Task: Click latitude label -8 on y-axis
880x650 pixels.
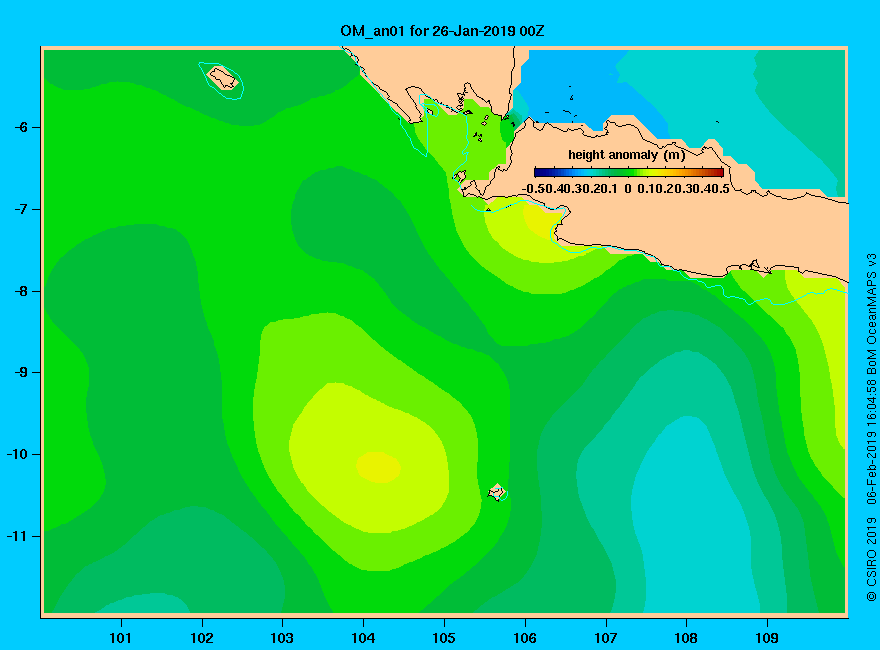Action: 20,291
